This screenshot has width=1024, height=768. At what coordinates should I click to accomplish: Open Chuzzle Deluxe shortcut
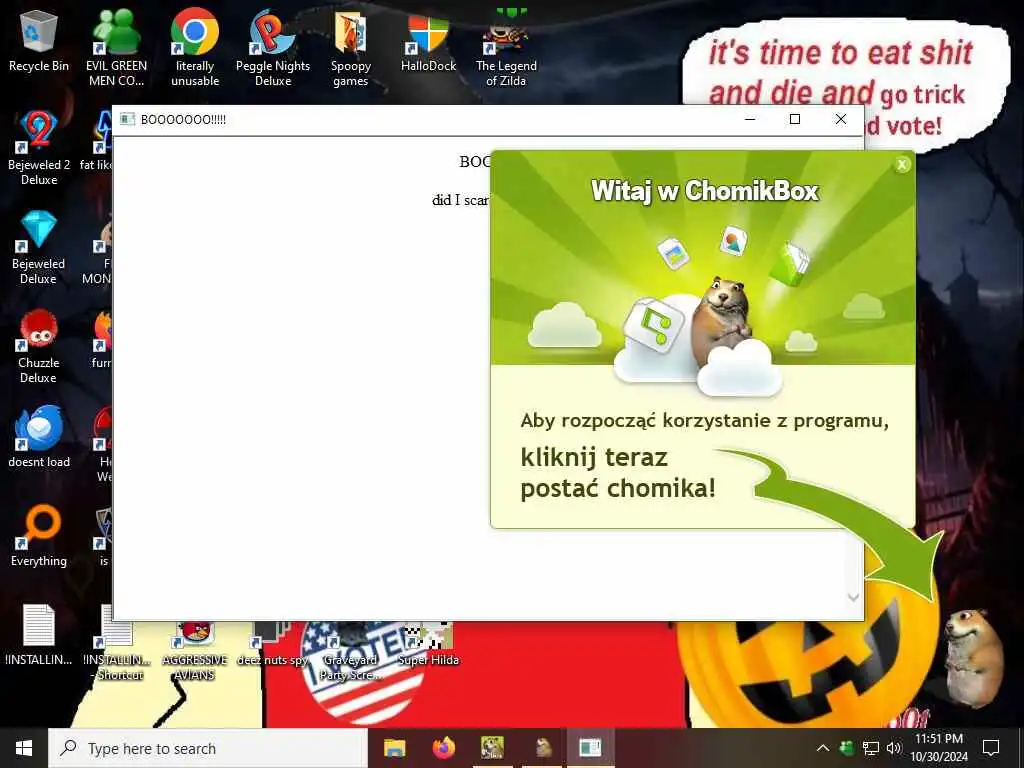39,346
